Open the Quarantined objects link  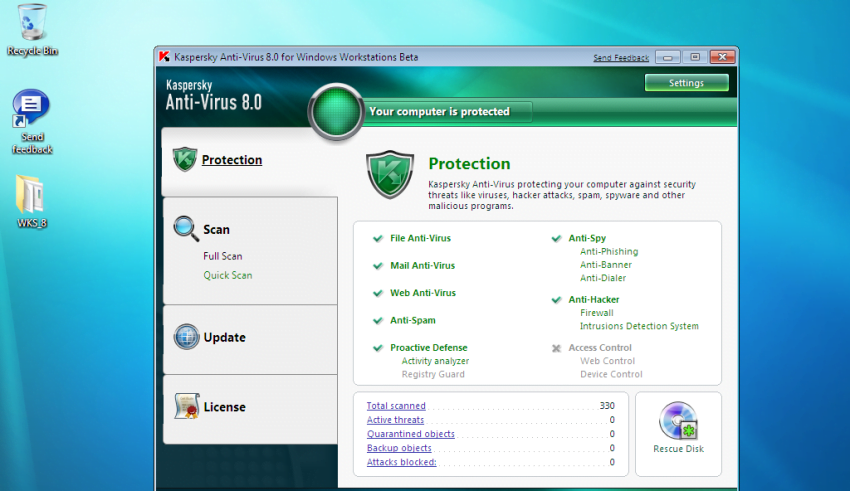410,434
